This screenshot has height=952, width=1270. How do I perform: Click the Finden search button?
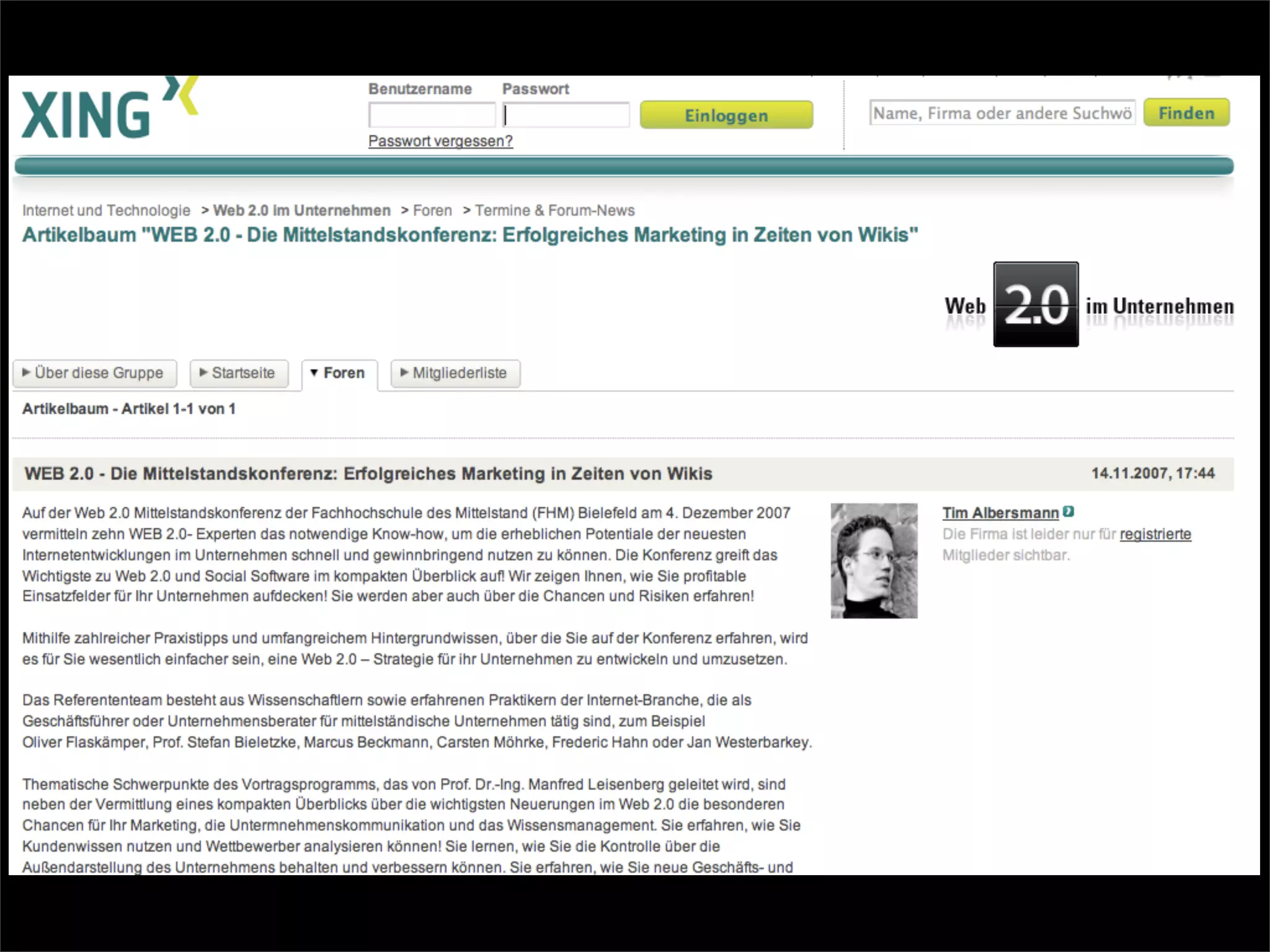point(1186,113)
